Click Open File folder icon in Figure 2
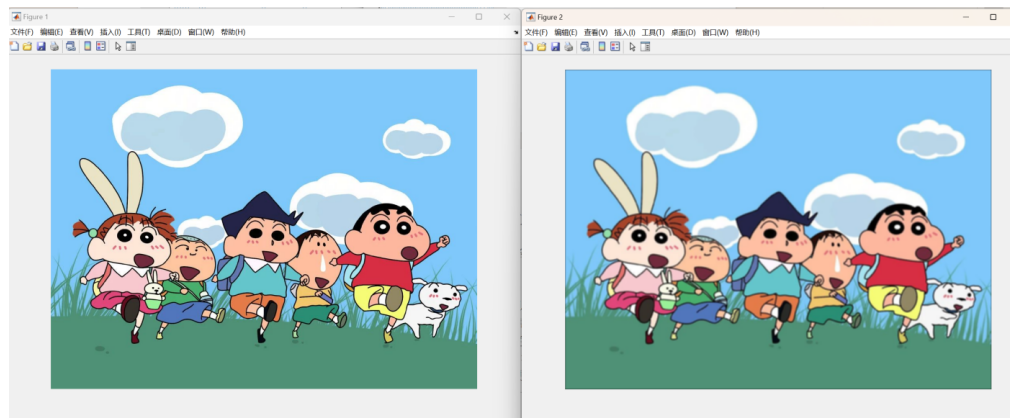This screenshot has width=1013, height=418. click(x=541, y=47)
